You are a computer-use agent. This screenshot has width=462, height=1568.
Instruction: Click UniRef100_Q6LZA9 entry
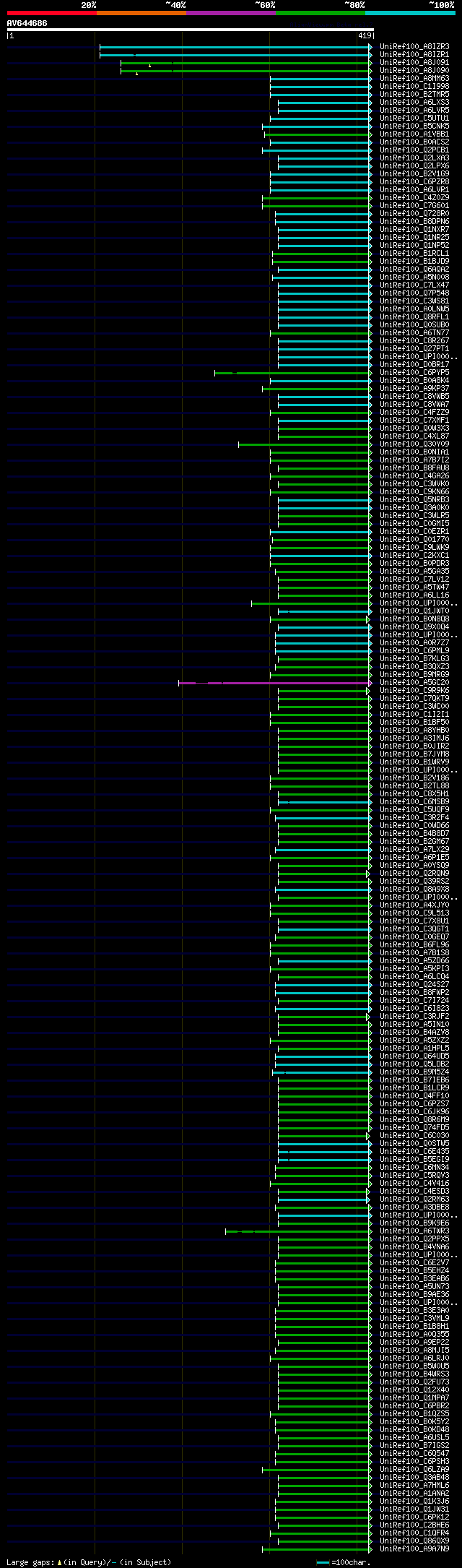tap(414, 1469)
